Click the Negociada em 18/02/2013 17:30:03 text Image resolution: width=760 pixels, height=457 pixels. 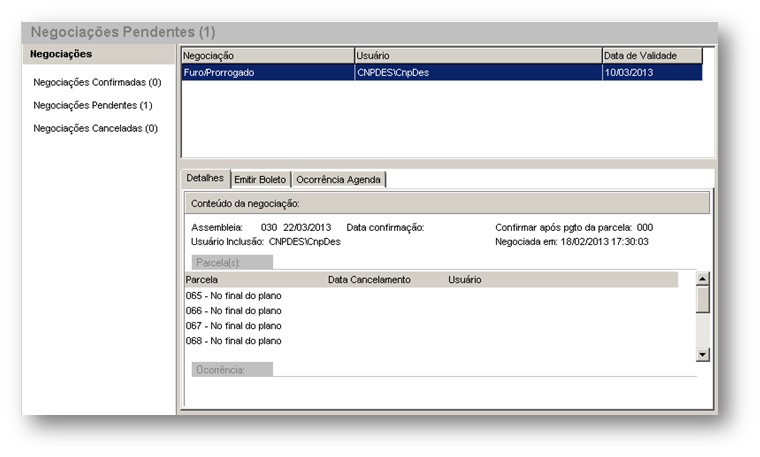(571, 241)
